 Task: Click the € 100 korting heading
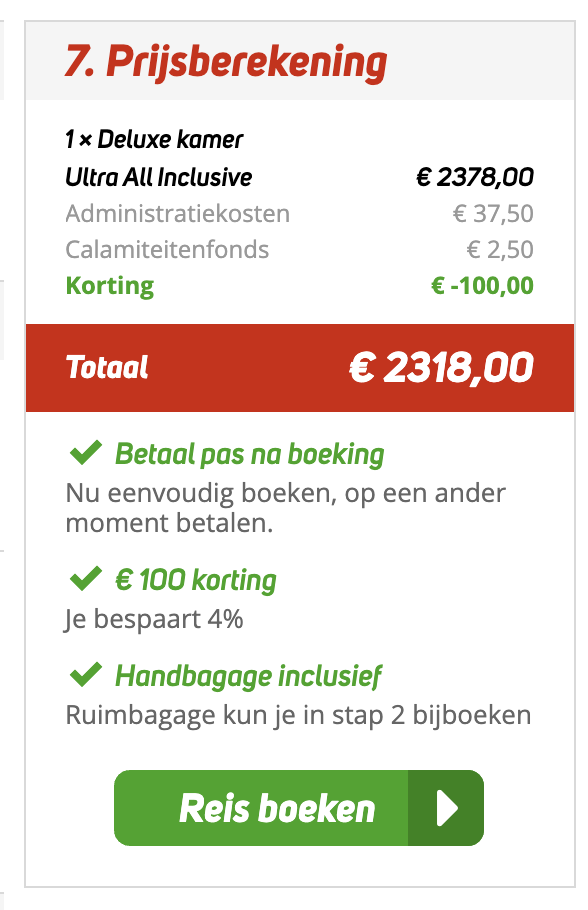196,580
